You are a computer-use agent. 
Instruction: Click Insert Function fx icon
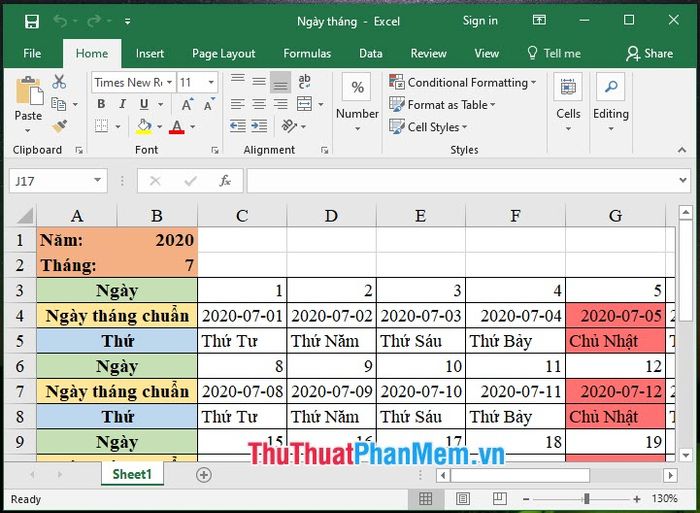pyautogui.click(x=225, y=181)
